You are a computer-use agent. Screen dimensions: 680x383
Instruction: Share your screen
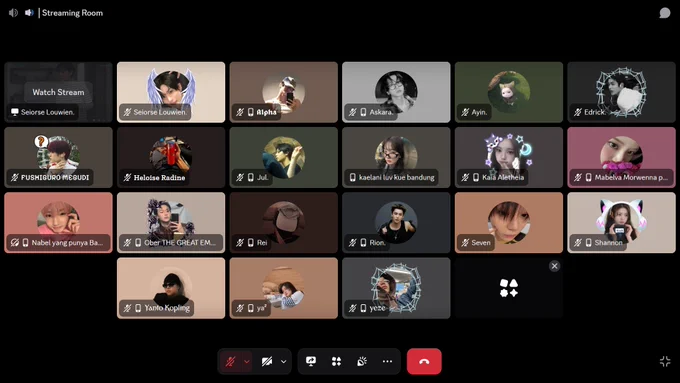click(311, 361)
